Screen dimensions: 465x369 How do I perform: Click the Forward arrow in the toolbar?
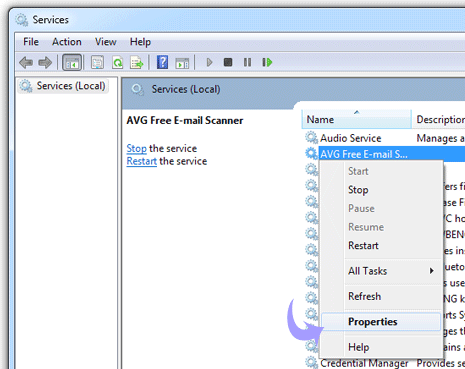(x=45, y=62)
